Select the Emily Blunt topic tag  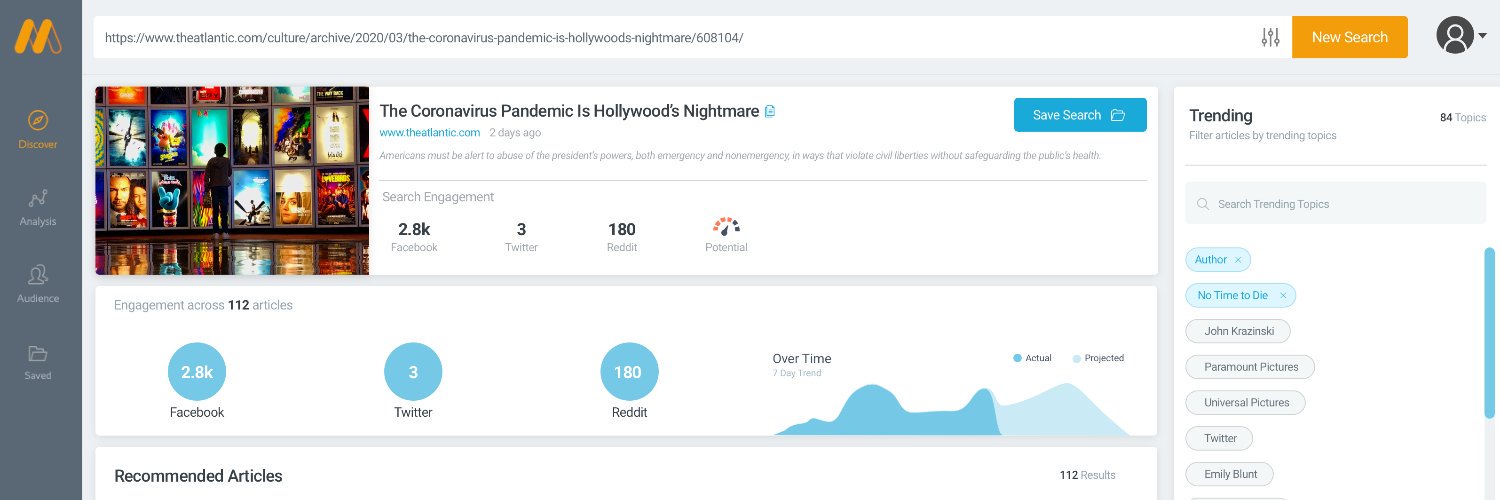1230,474
